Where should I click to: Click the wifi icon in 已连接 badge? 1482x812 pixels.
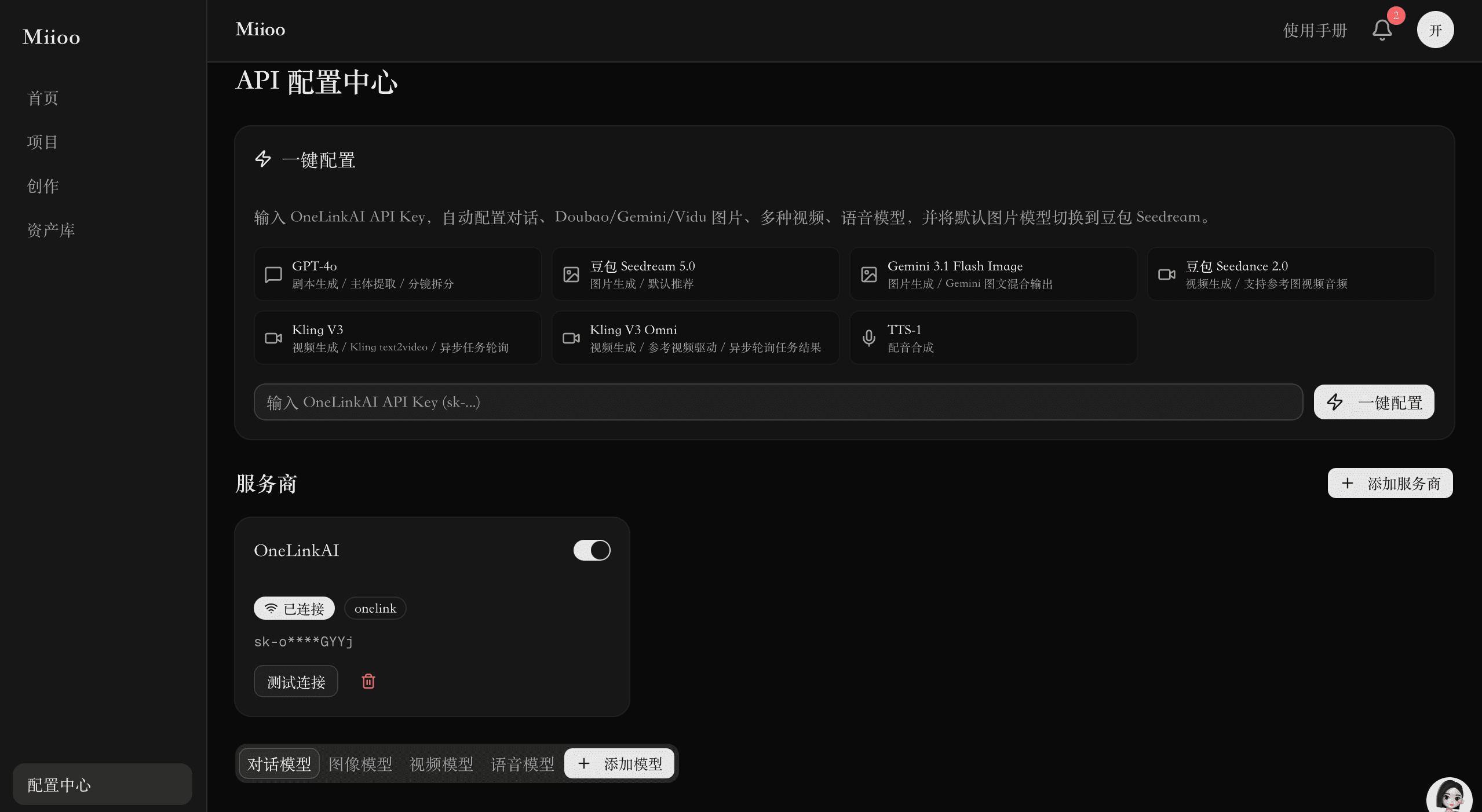point(271,608)
